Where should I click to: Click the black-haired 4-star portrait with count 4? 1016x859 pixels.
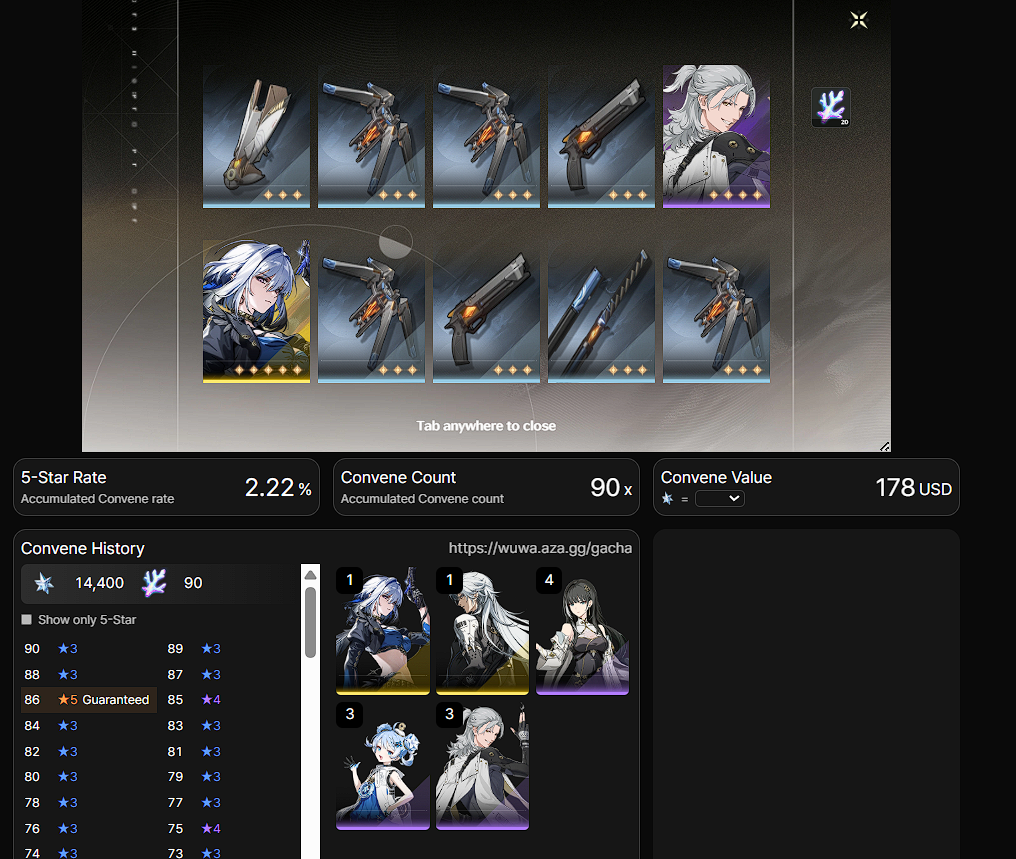pyautogui.click(x=583, y=630)
